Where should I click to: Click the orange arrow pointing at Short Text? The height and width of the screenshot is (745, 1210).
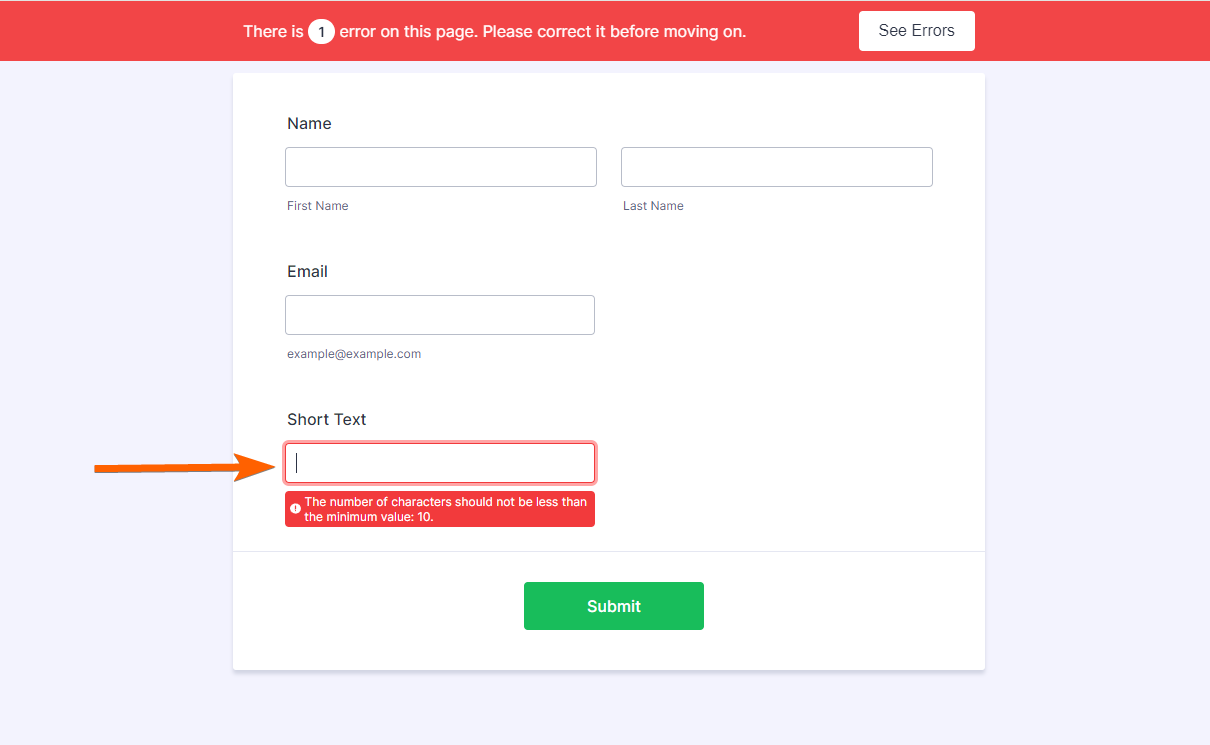pos(180,467)
